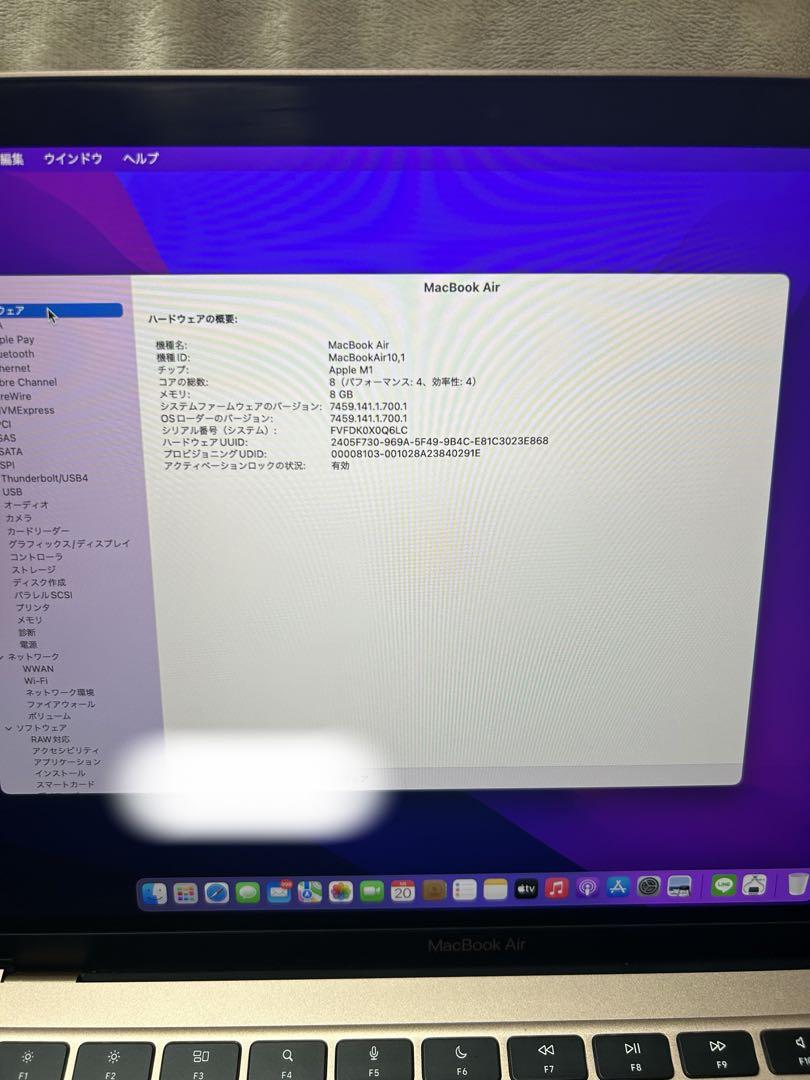Image resolution: width=810 pixels, height=1080 pixels.
Task: Select Apple Pay in sidebar
Action: coord(17,340)
